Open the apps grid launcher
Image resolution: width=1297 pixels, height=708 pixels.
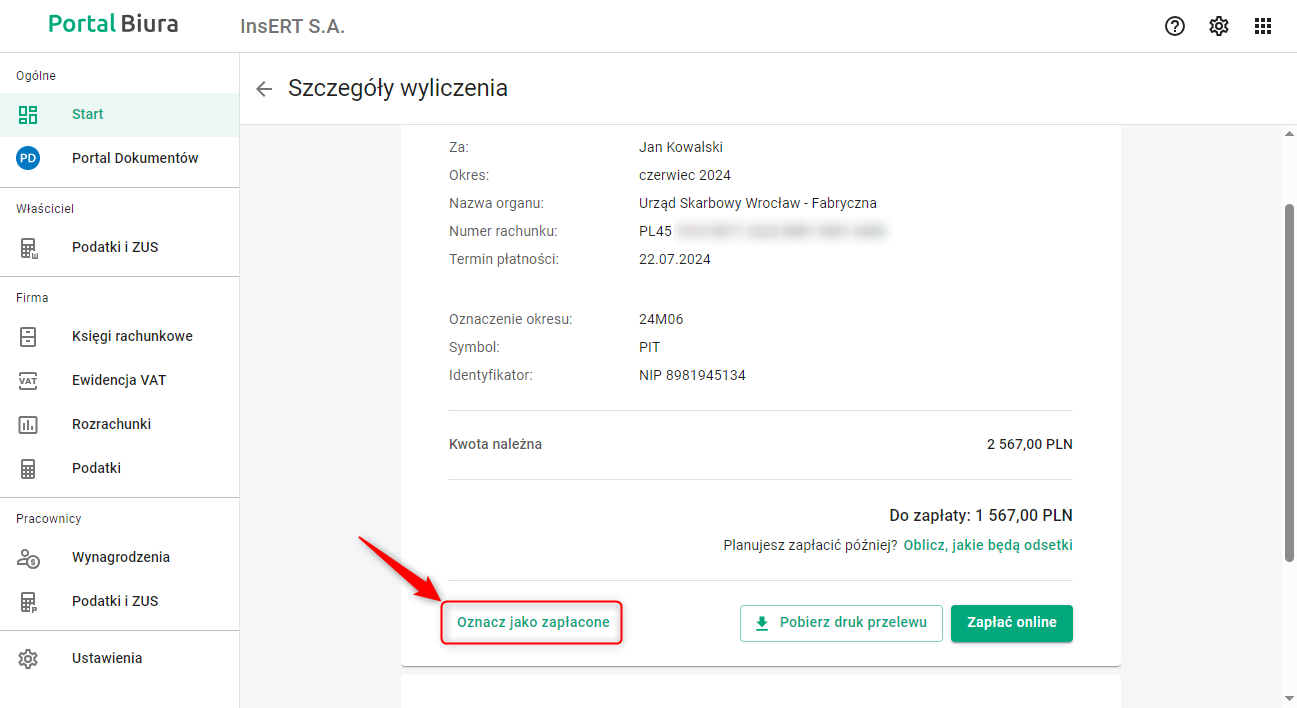pos(1263,26)
